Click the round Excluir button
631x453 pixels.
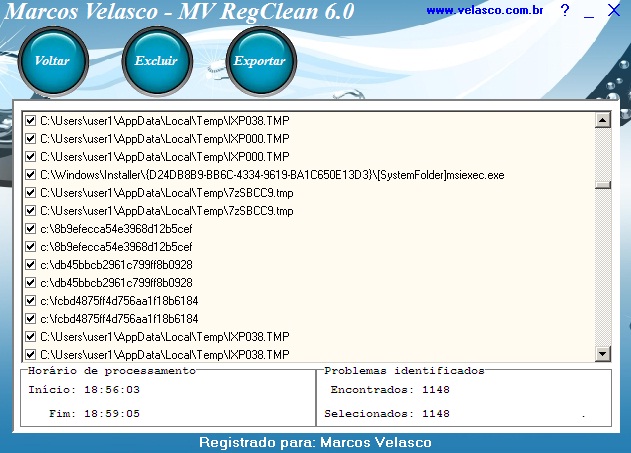pyautogui.click(x=157, y=61)
